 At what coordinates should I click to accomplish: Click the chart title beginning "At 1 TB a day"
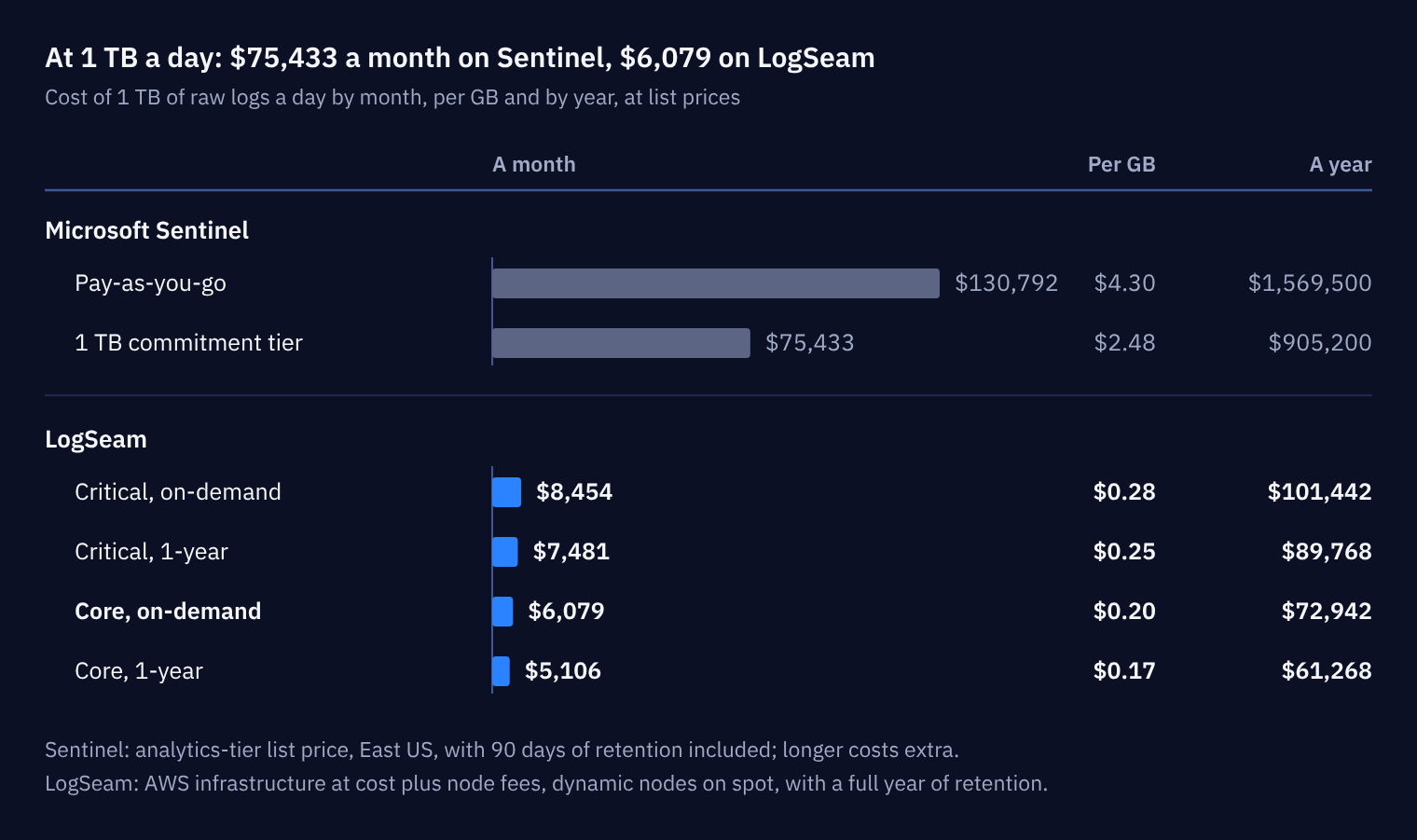coord(460,58)
